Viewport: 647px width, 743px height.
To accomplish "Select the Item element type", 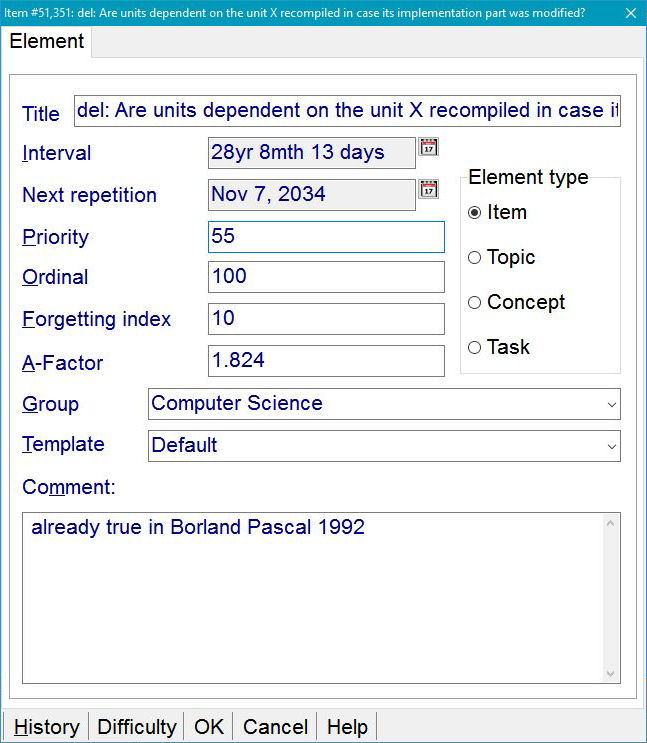I will (475, 213).
